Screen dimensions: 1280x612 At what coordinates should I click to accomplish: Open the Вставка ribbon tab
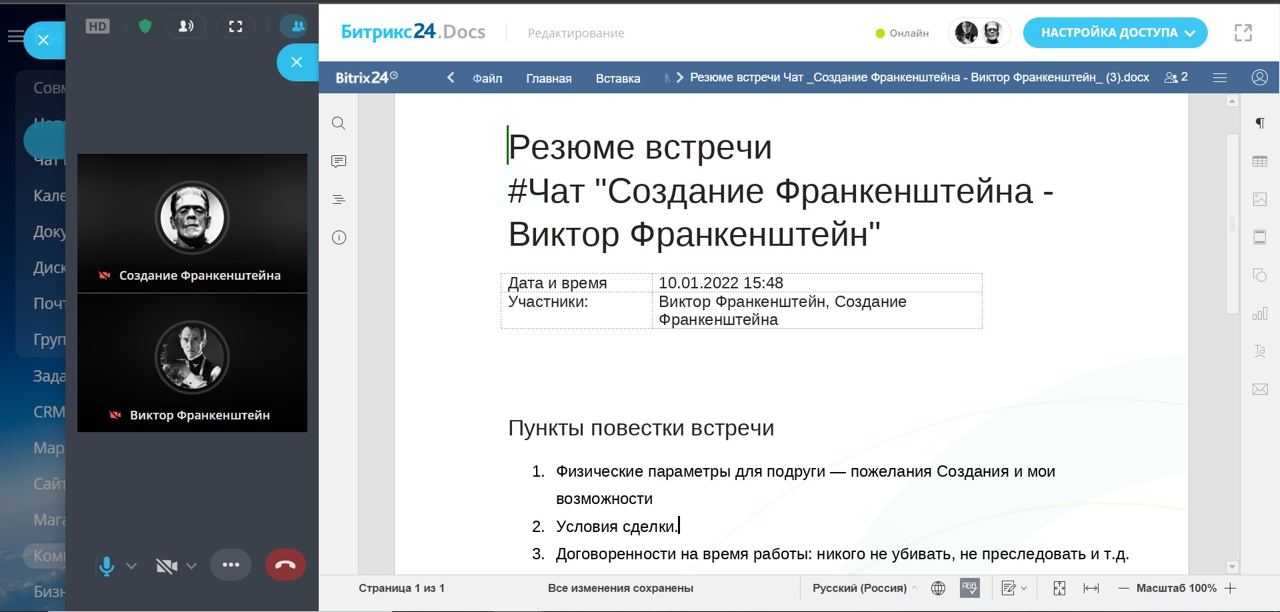pyautogui.click(x=618, y=78)
